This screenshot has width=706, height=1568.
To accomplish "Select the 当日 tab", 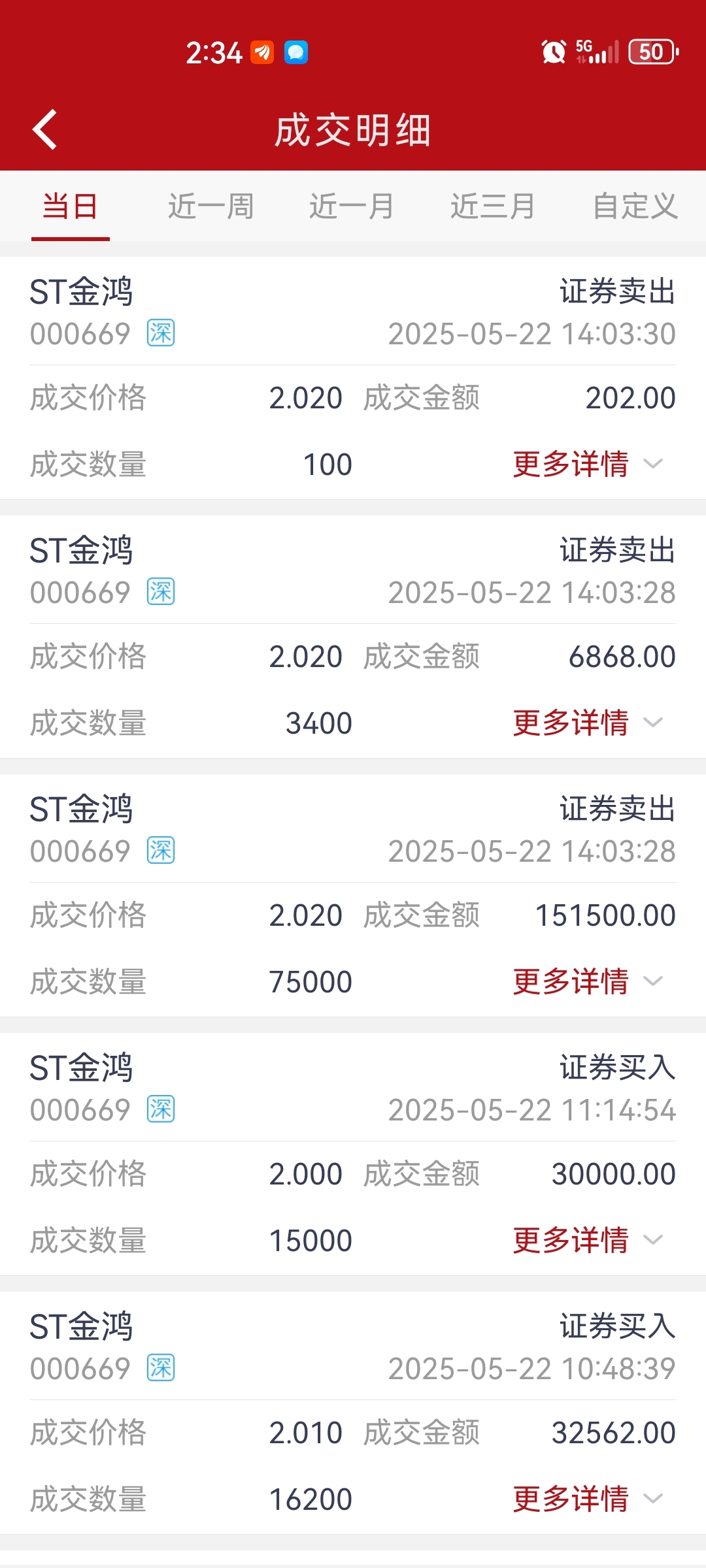I will click(x=70, y=206).
